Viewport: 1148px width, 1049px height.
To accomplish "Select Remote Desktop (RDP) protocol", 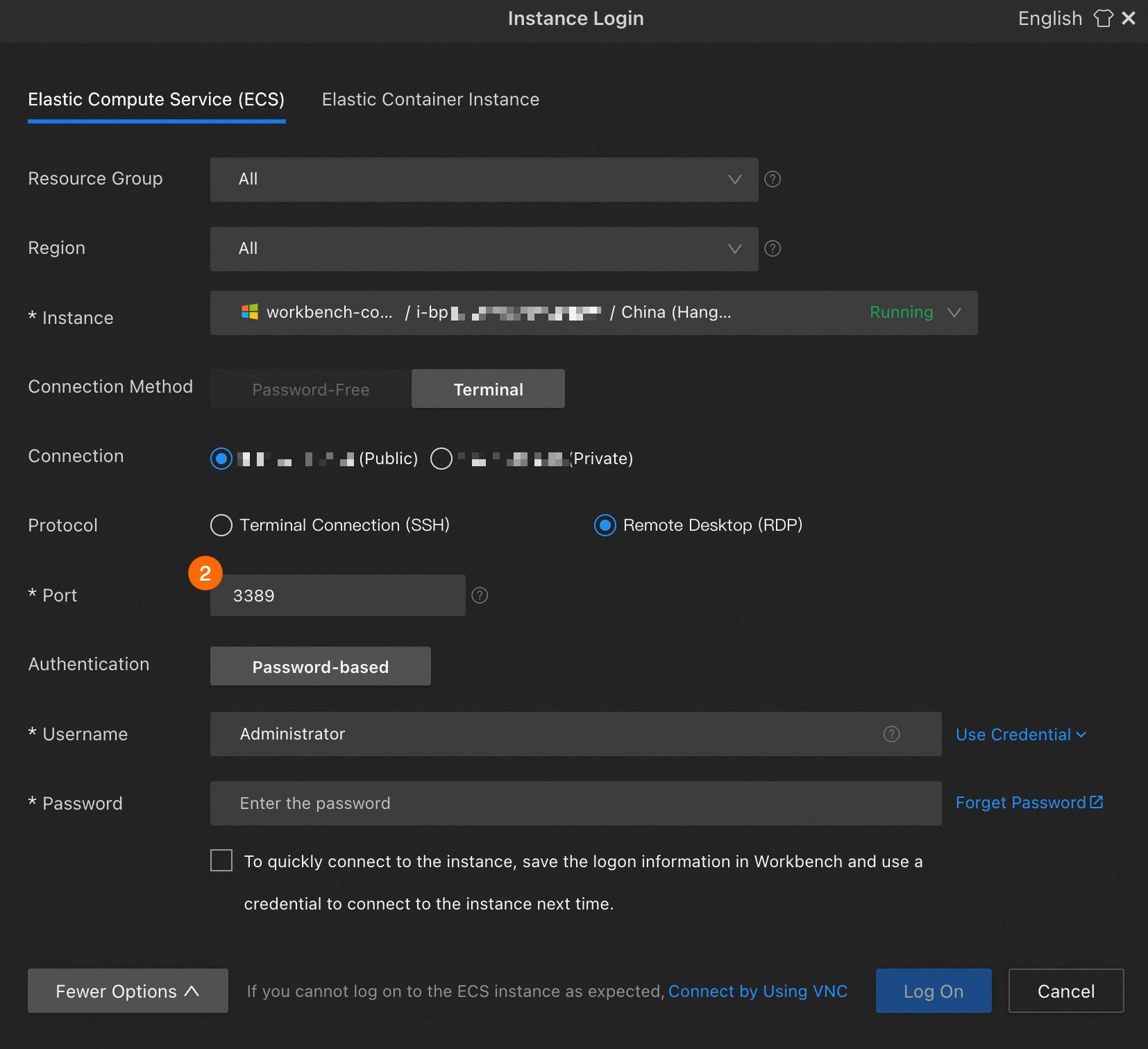I will [x=605, y=525].
